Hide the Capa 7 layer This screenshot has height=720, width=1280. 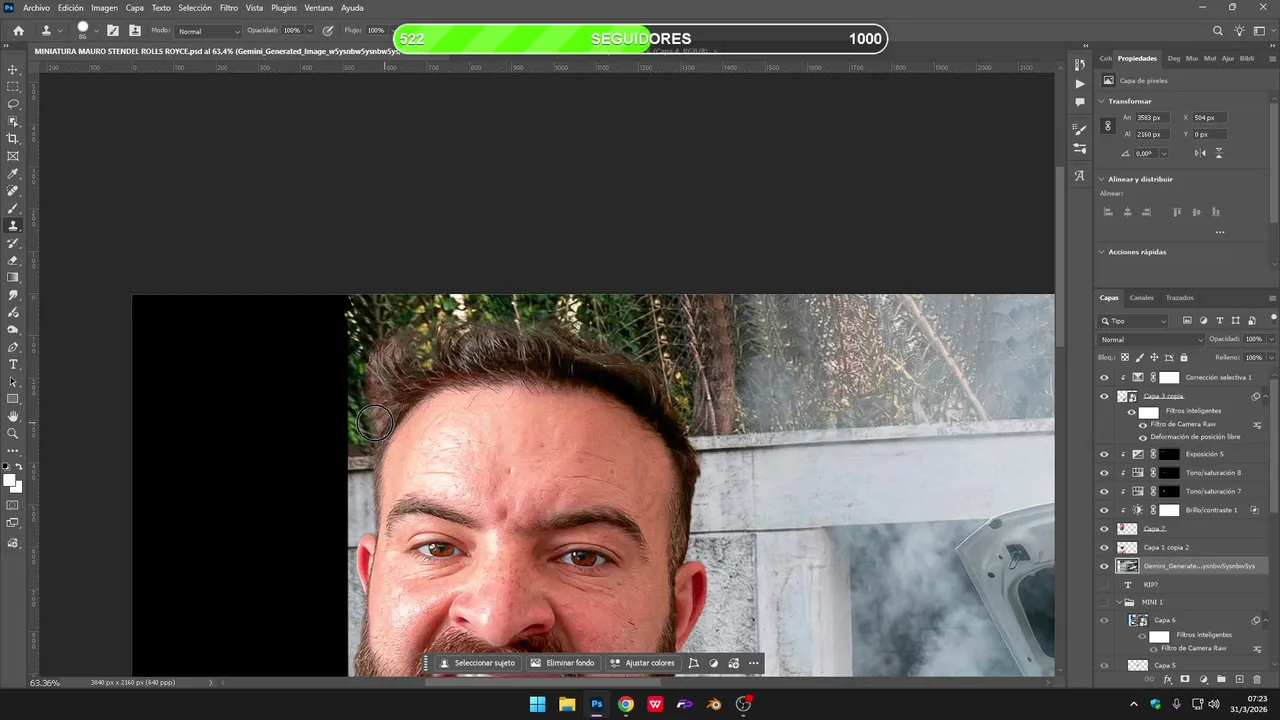(x=1104, y=529)
